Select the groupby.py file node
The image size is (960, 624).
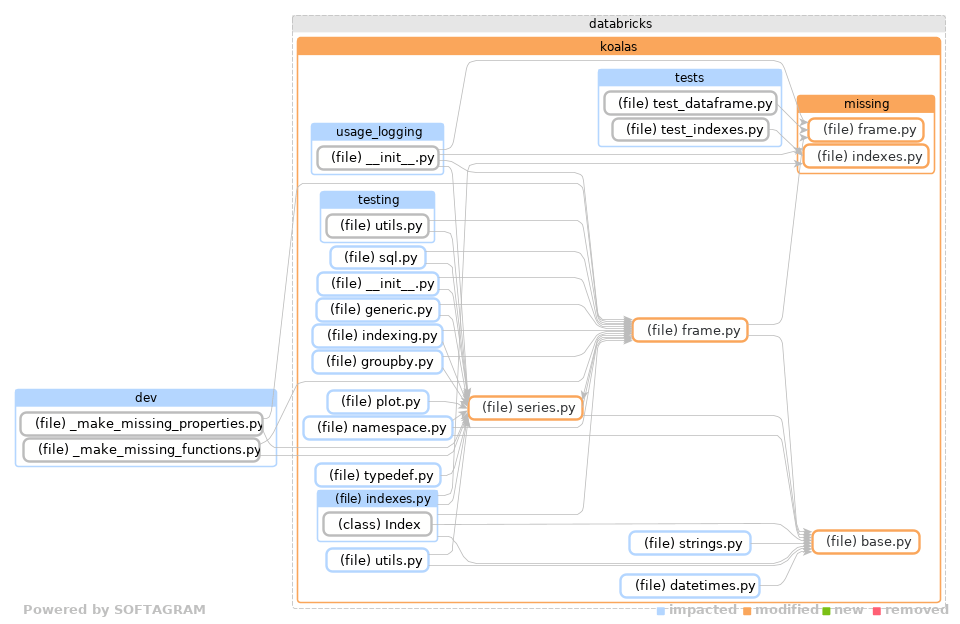[377, 361]
